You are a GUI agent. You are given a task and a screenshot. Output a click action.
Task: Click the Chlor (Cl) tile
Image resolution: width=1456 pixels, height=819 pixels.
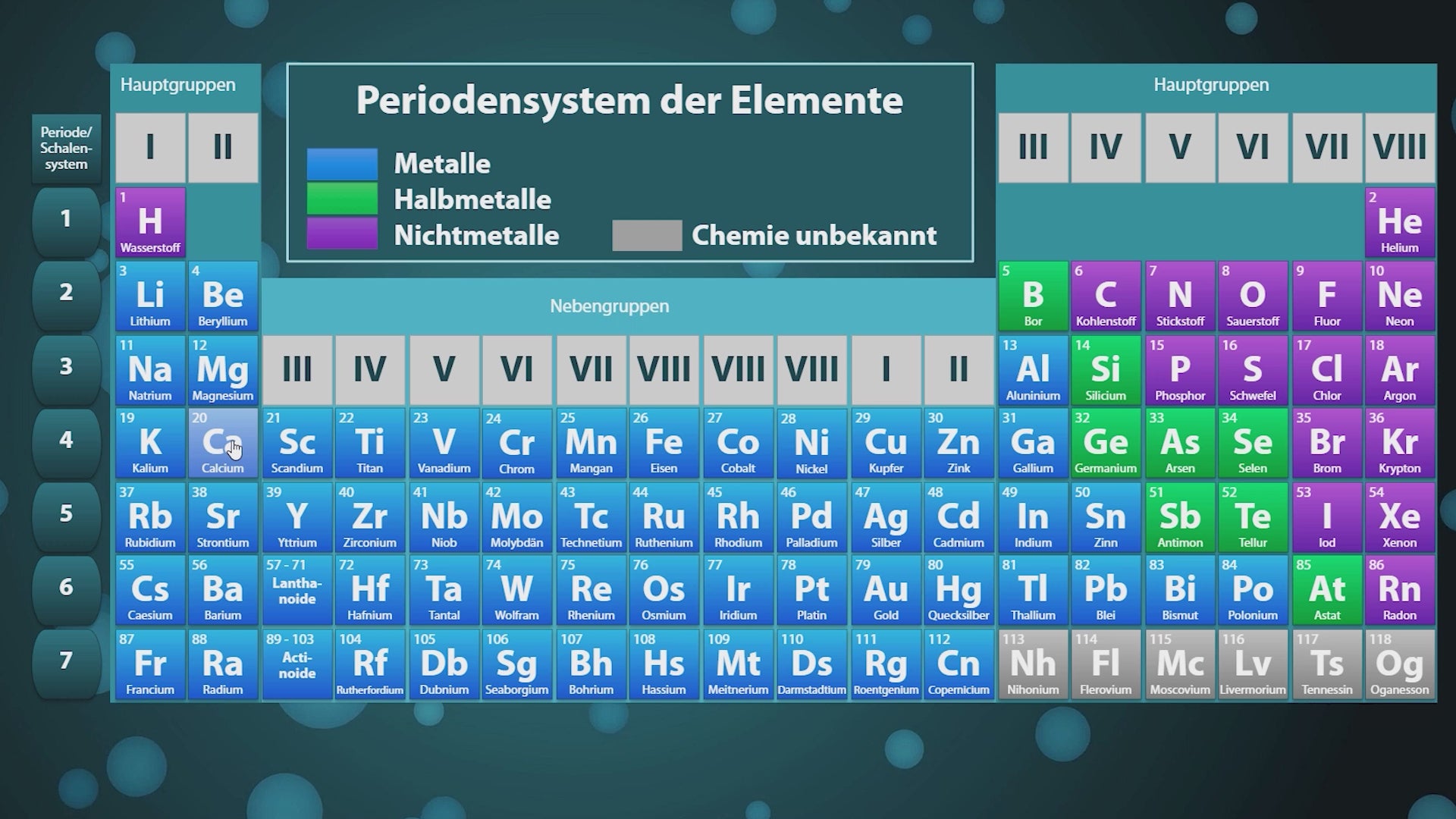click(x=1327, y=370)
